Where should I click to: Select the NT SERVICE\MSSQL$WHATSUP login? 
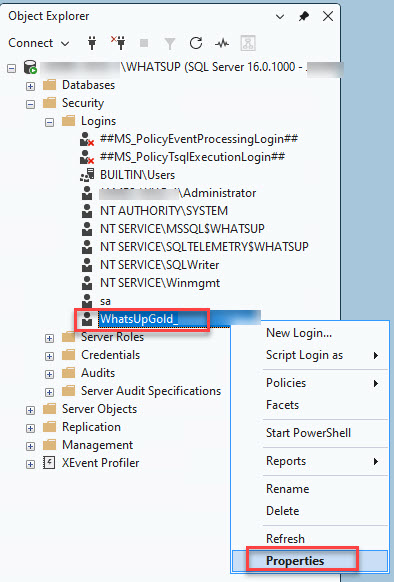182,229
